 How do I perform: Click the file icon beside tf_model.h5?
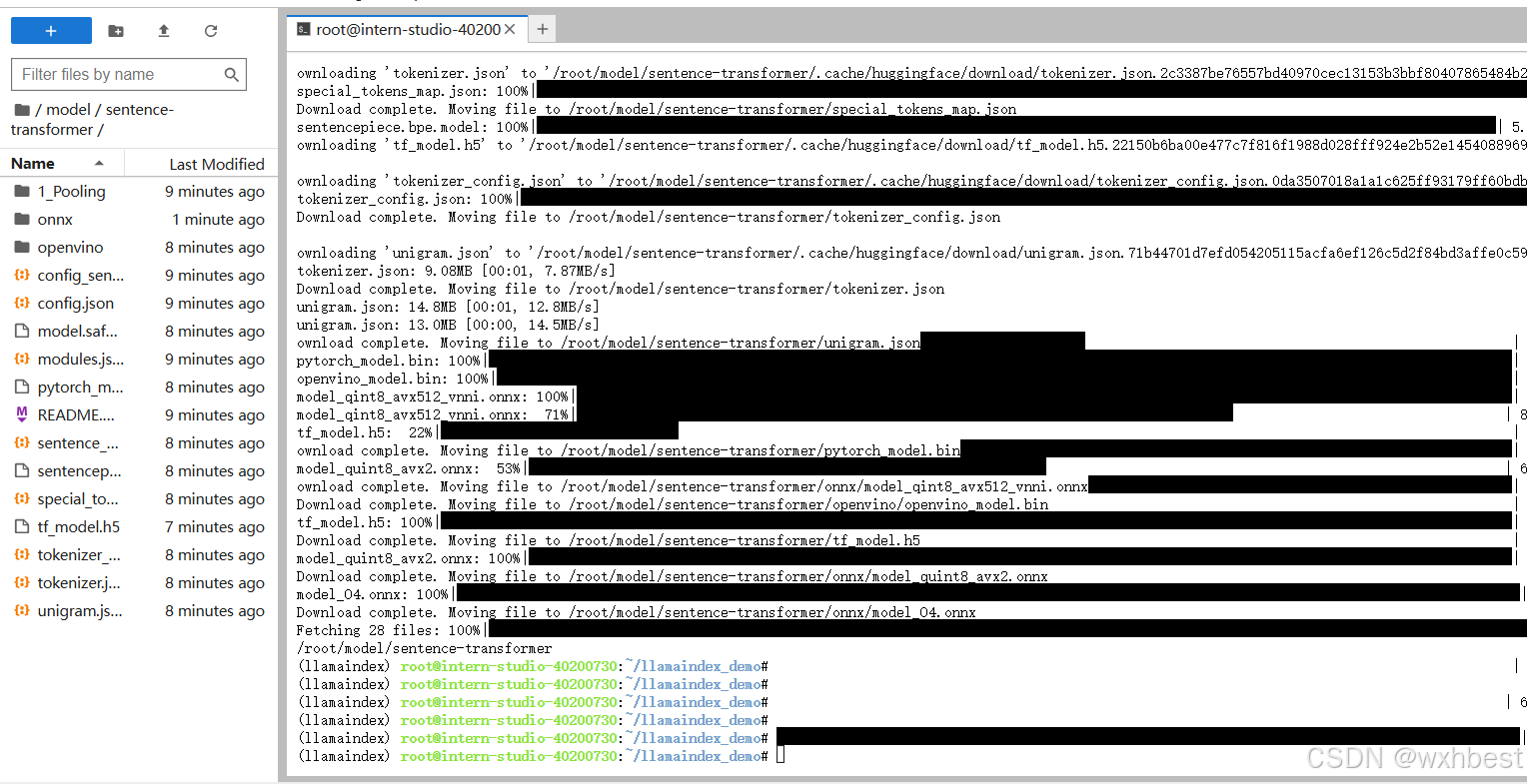click(21, 526)
